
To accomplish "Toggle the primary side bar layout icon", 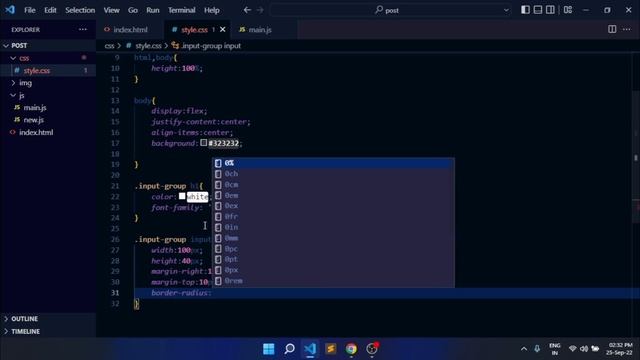I will pyautogui.click(x=525, y=10).
